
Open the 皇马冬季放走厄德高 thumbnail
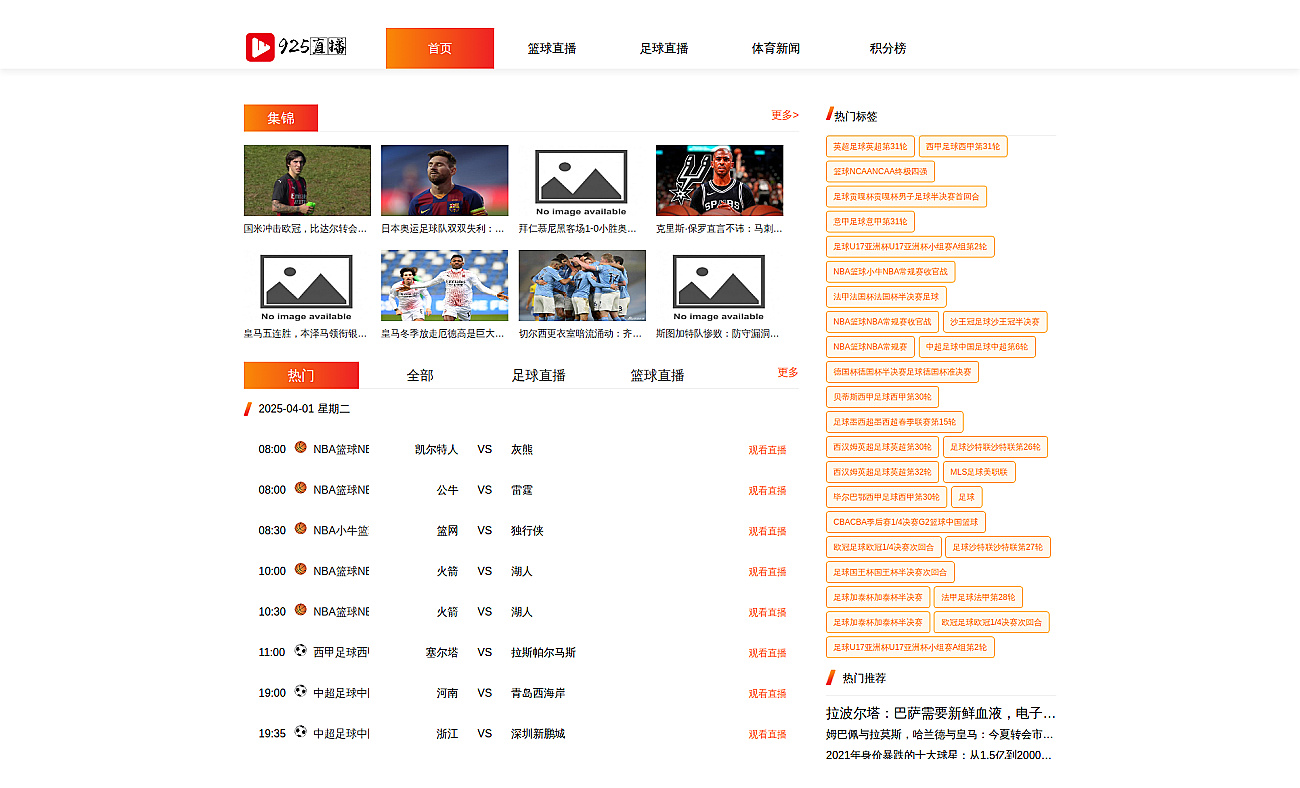(x=444, y=285)
